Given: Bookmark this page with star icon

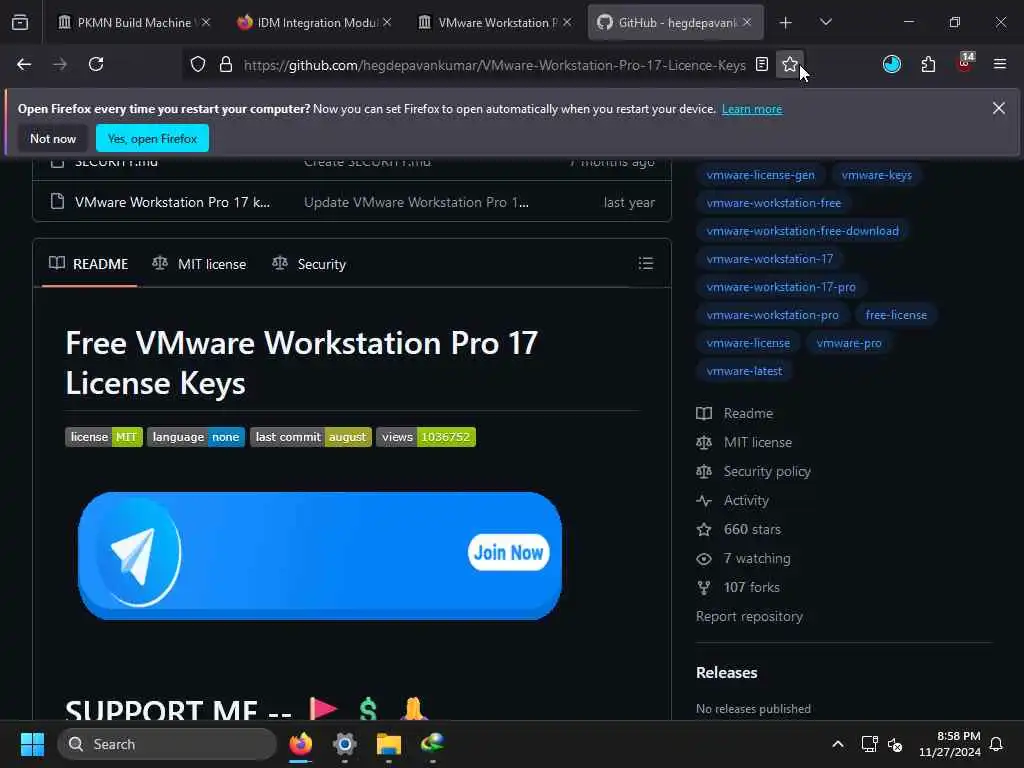Looking at the screenshot, I should point(790,64).
